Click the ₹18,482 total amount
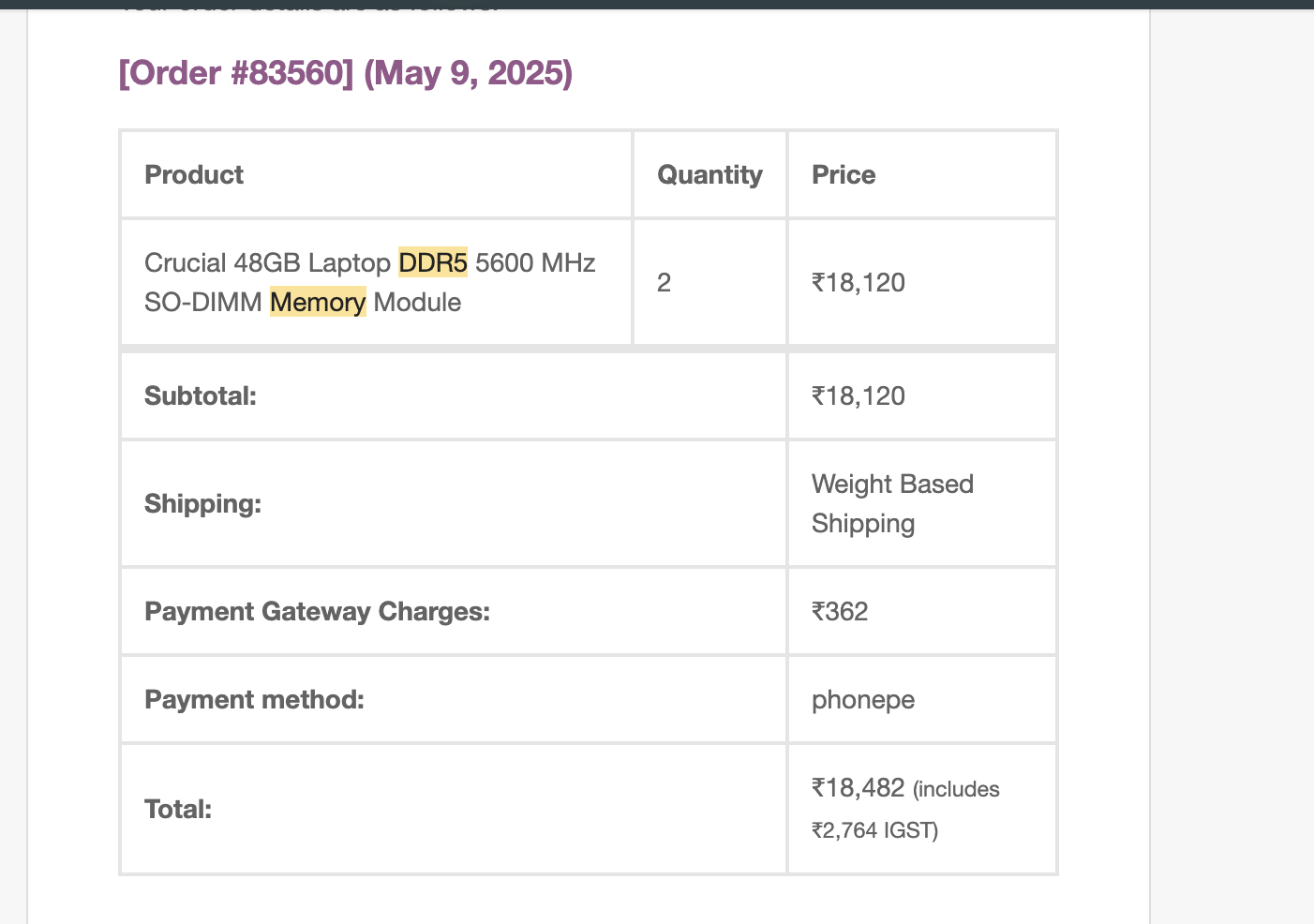 click(859, 788)
